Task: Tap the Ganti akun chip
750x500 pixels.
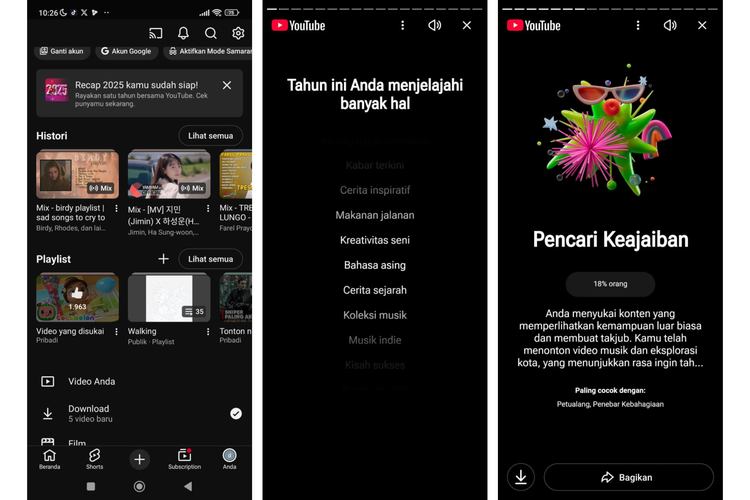Action: tap(62, 51)
